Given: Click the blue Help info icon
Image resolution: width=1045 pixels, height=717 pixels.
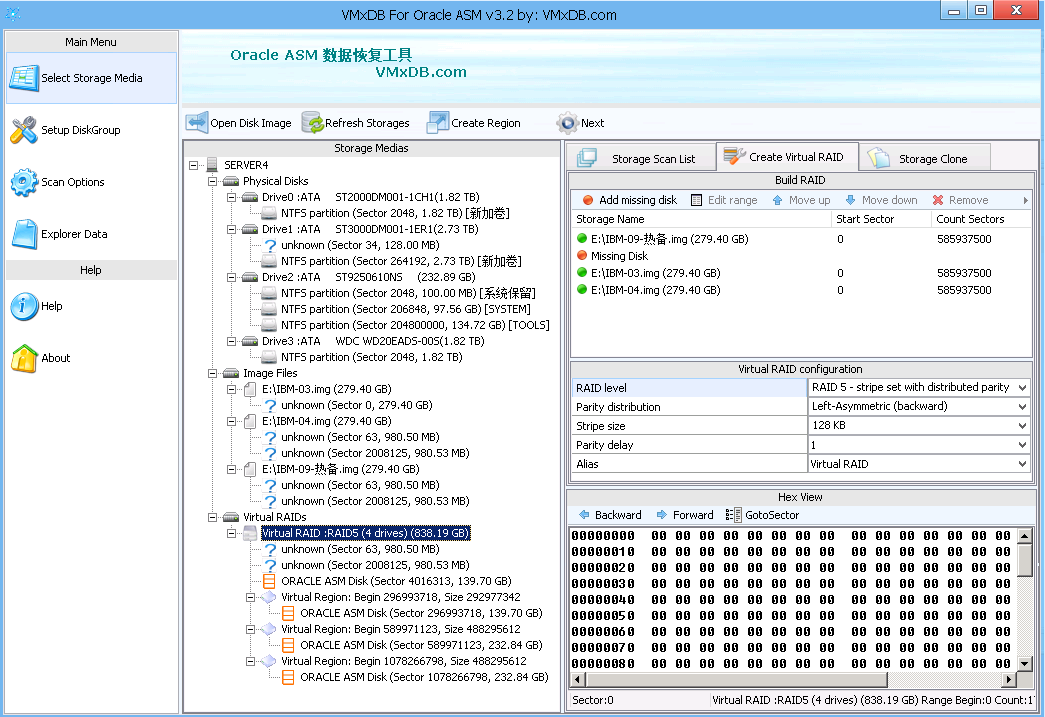Looking at the screenshot, I should click(24, 307).
